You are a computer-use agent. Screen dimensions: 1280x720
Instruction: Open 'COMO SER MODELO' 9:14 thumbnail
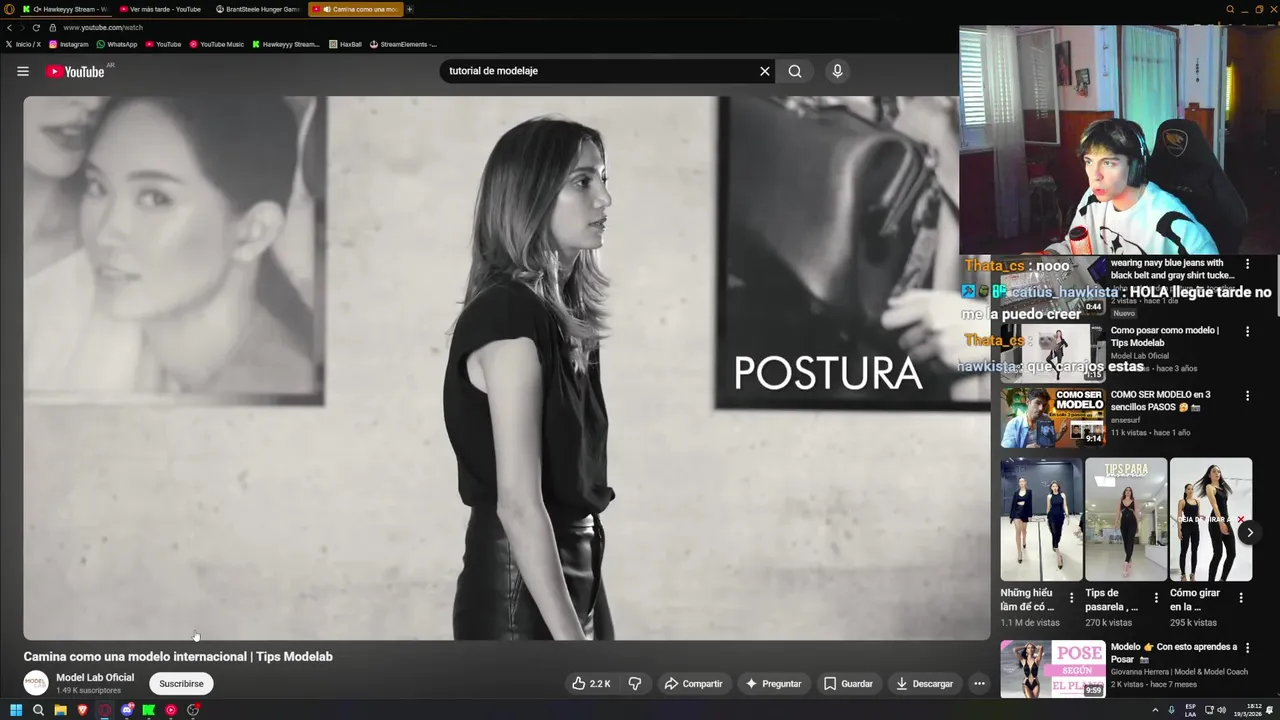click(x=1053, y=417)
